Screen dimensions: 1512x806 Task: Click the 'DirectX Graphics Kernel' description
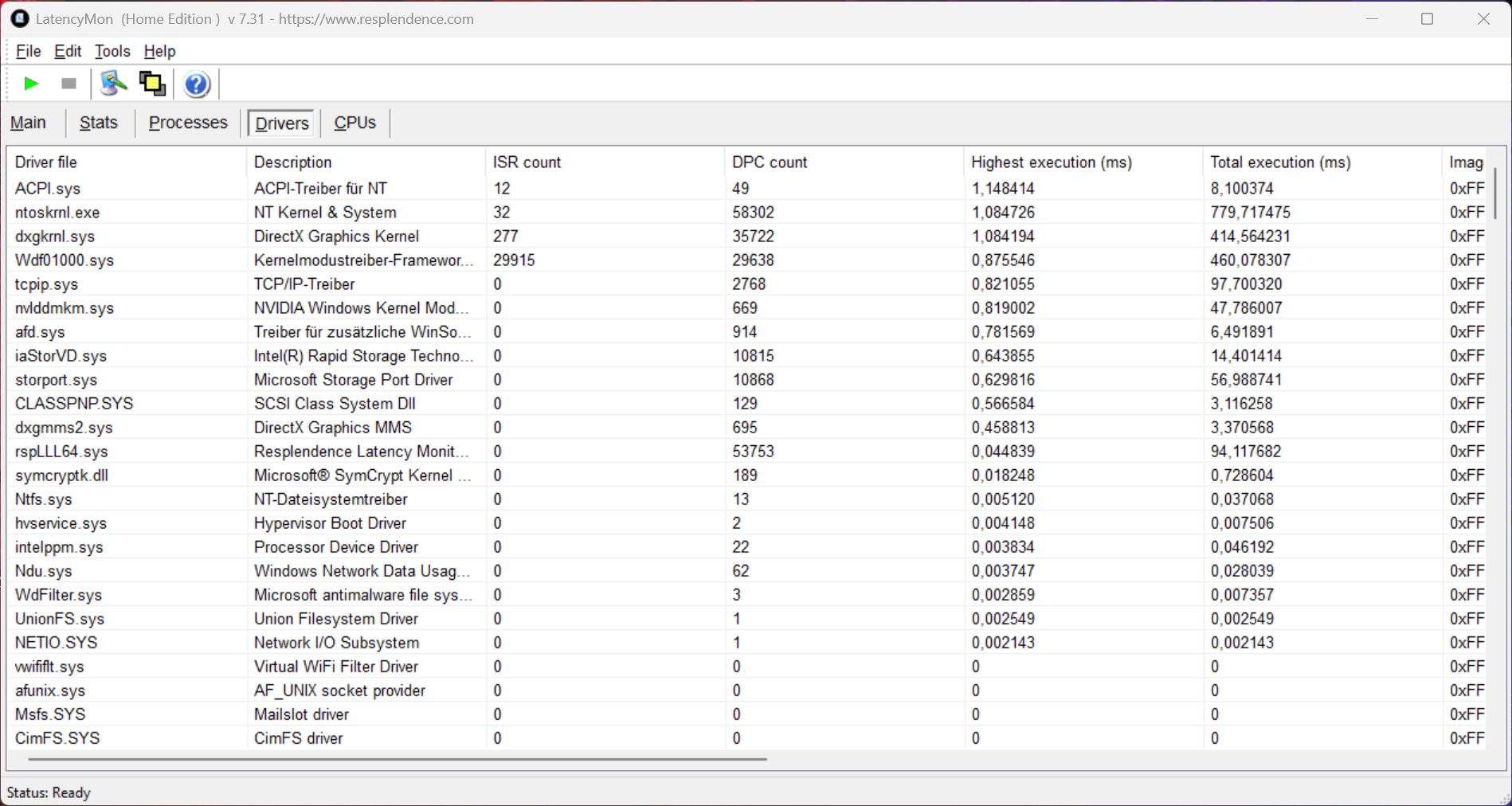pyautogui.click(x=336, y=237)
